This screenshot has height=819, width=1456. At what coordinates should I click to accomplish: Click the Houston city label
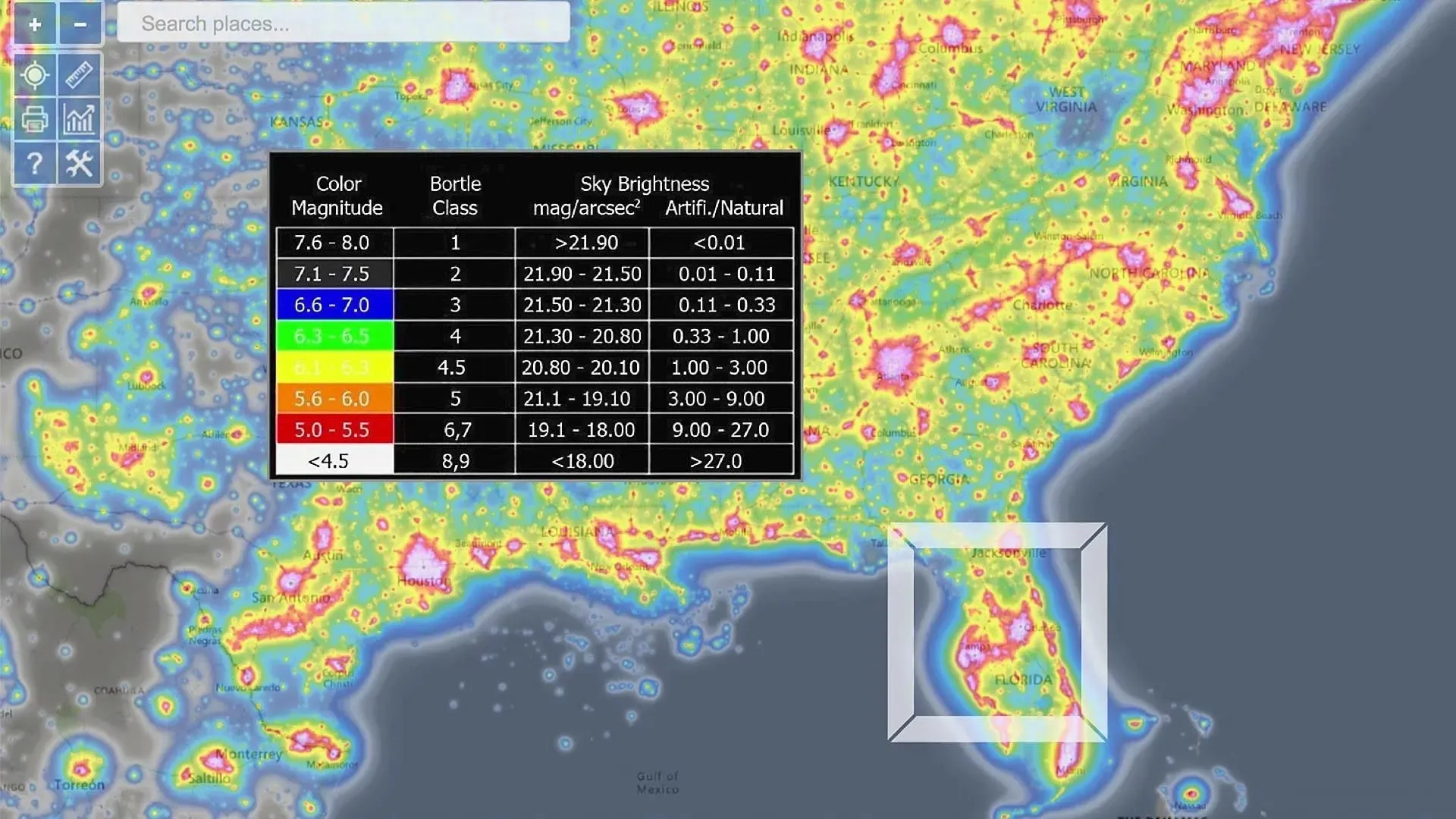424,581
